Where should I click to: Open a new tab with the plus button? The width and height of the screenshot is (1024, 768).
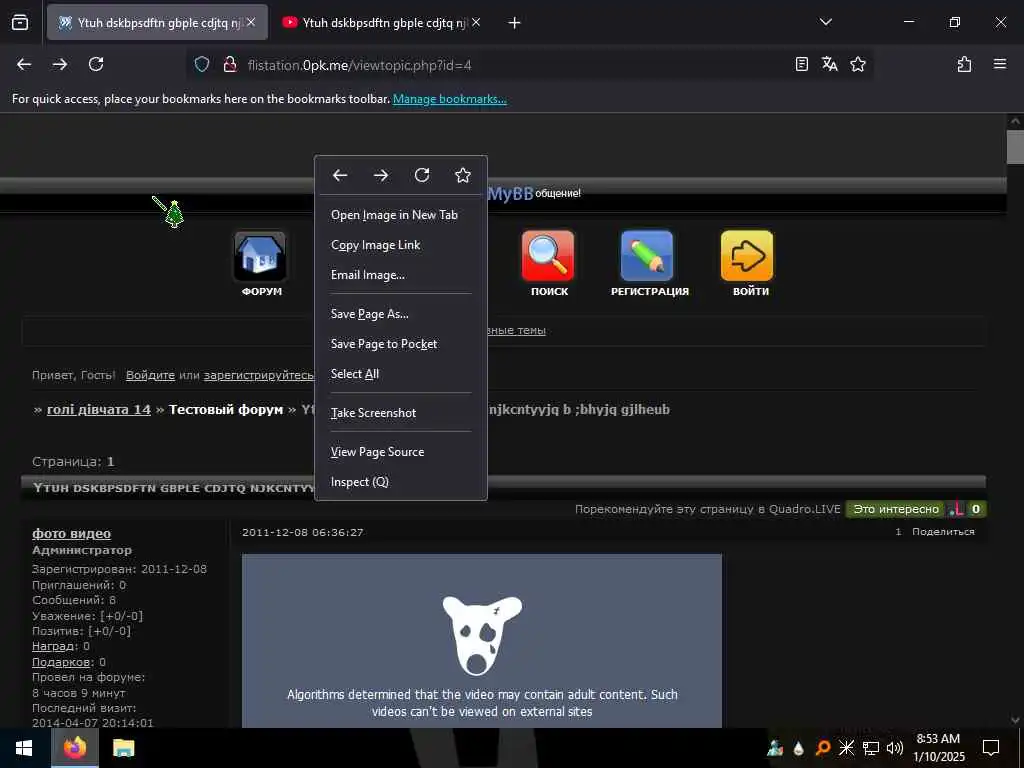[515, 23]
